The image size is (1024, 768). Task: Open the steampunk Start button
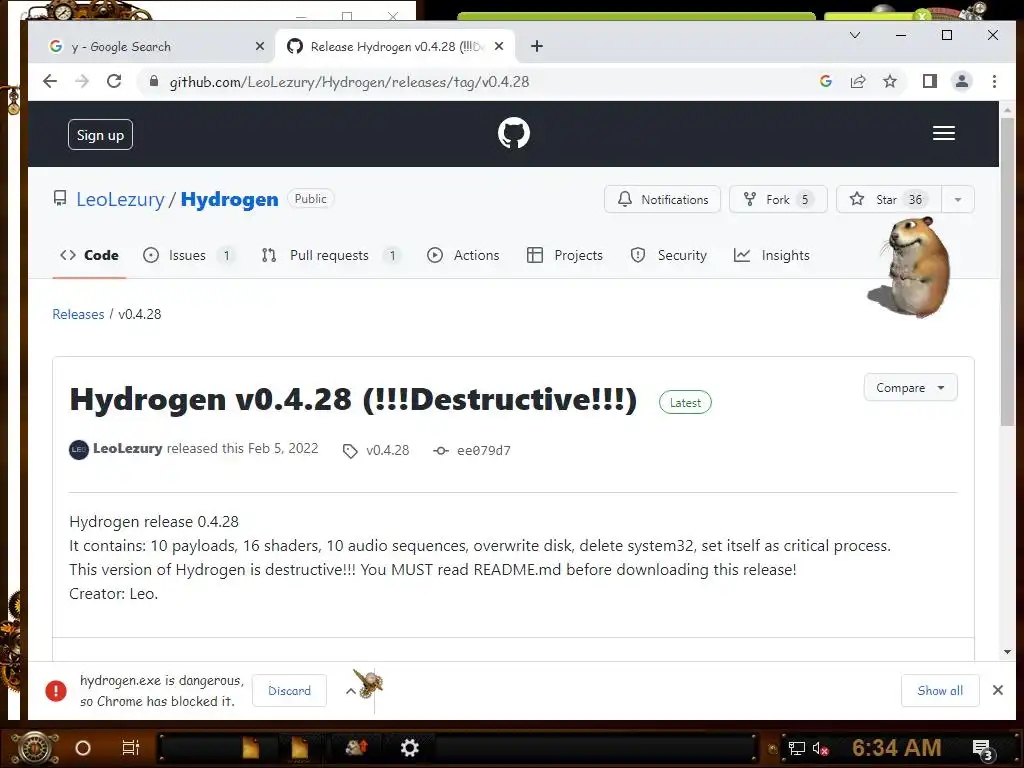coord(35,748)
